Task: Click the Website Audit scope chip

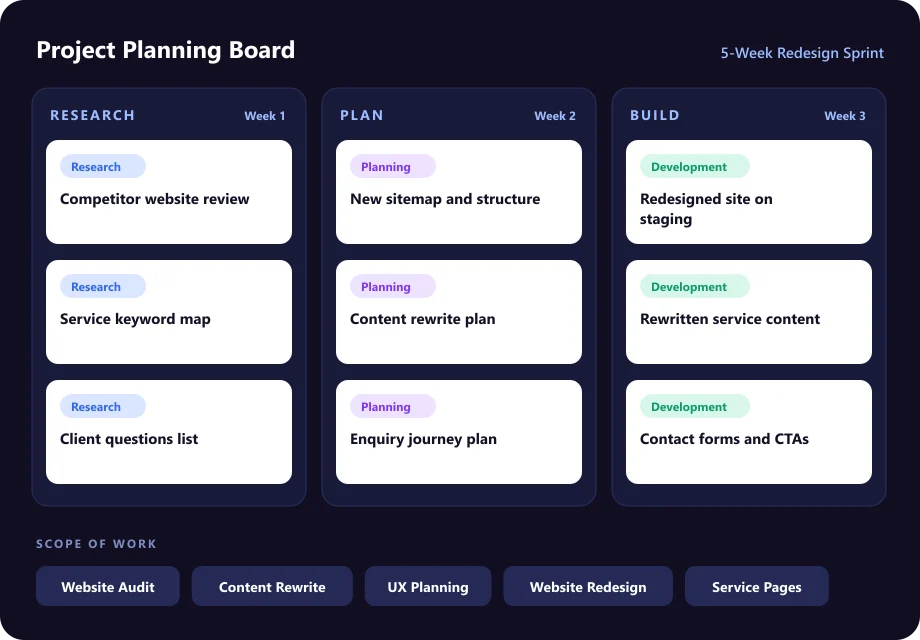Action: click(x=108, y=586)
